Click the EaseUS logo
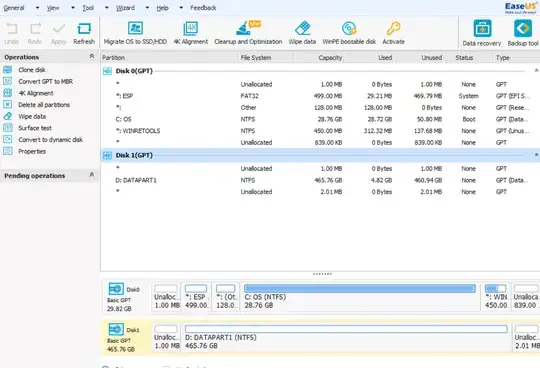 coord(520,8)
